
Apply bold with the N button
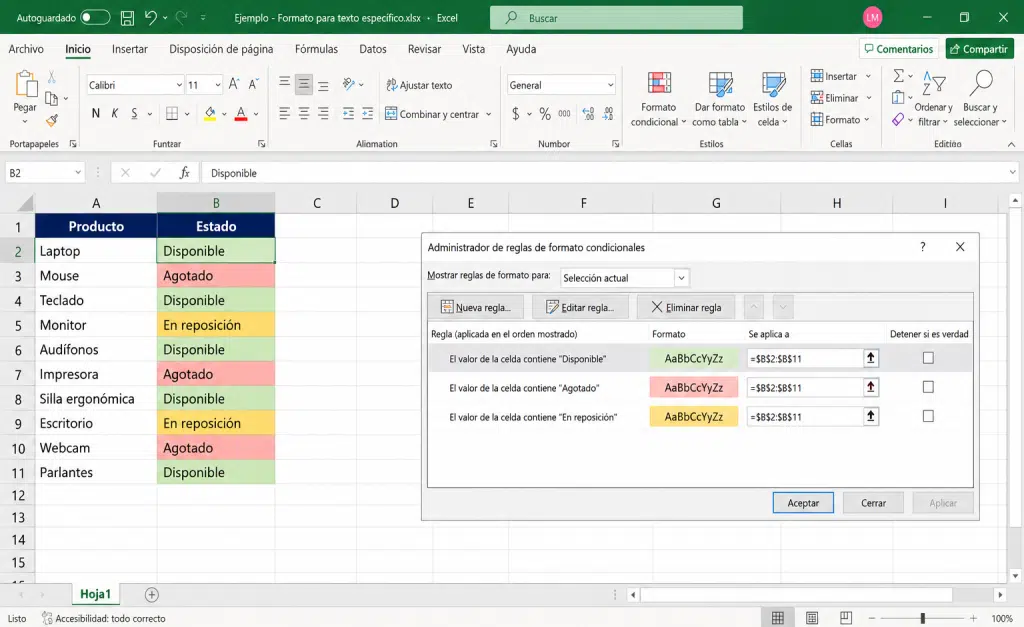(x=96, y=114)
